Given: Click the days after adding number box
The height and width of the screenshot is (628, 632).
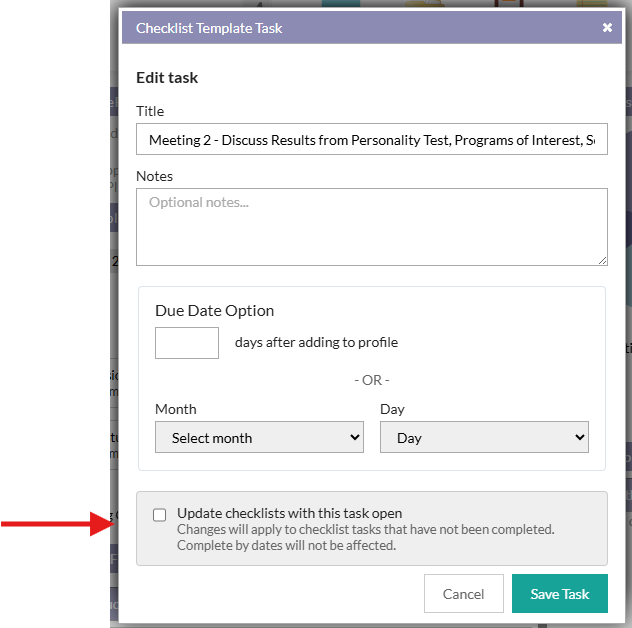Looking at the screenshot, I should coord(187,343).
